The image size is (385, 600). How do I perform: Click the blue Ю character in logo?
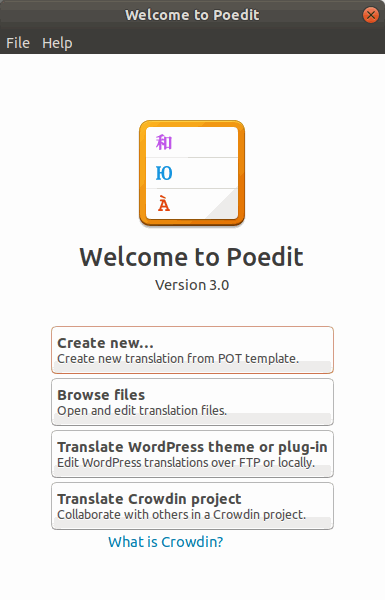(x=164, y=173)
